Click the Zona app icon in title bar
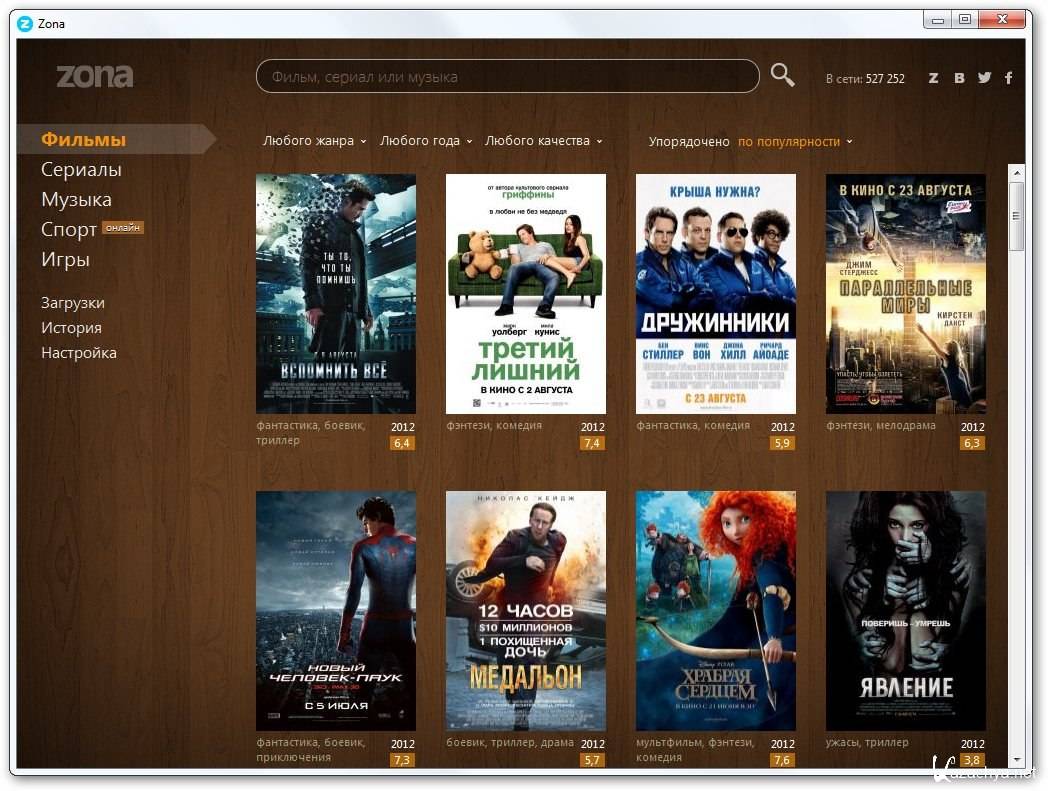This screenshot has height=791, width=1048. click(25, 23)
